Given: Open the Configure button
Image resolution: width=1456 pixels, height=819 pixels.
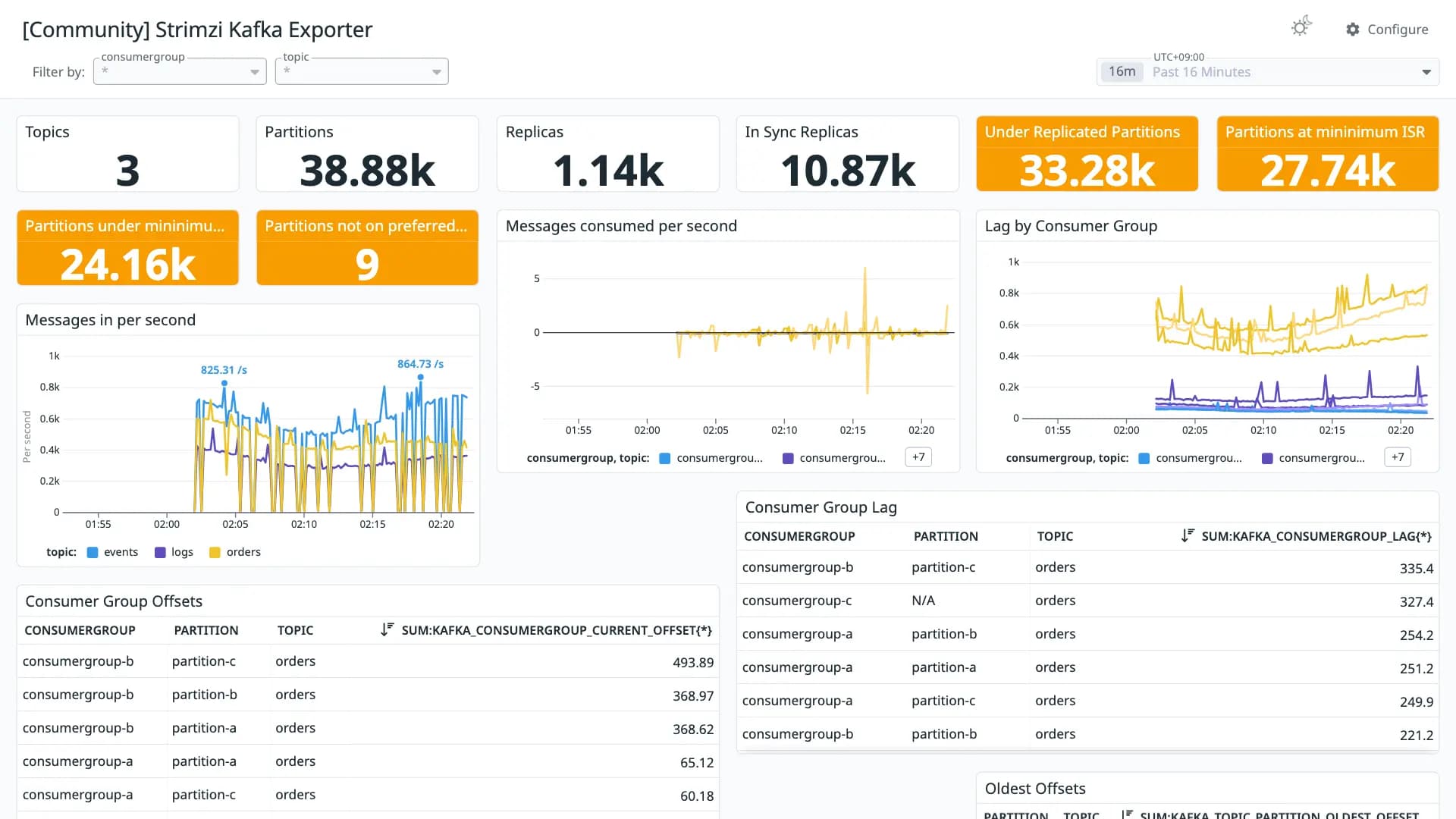Looking at the screenshot, I should coord(1387,30).
